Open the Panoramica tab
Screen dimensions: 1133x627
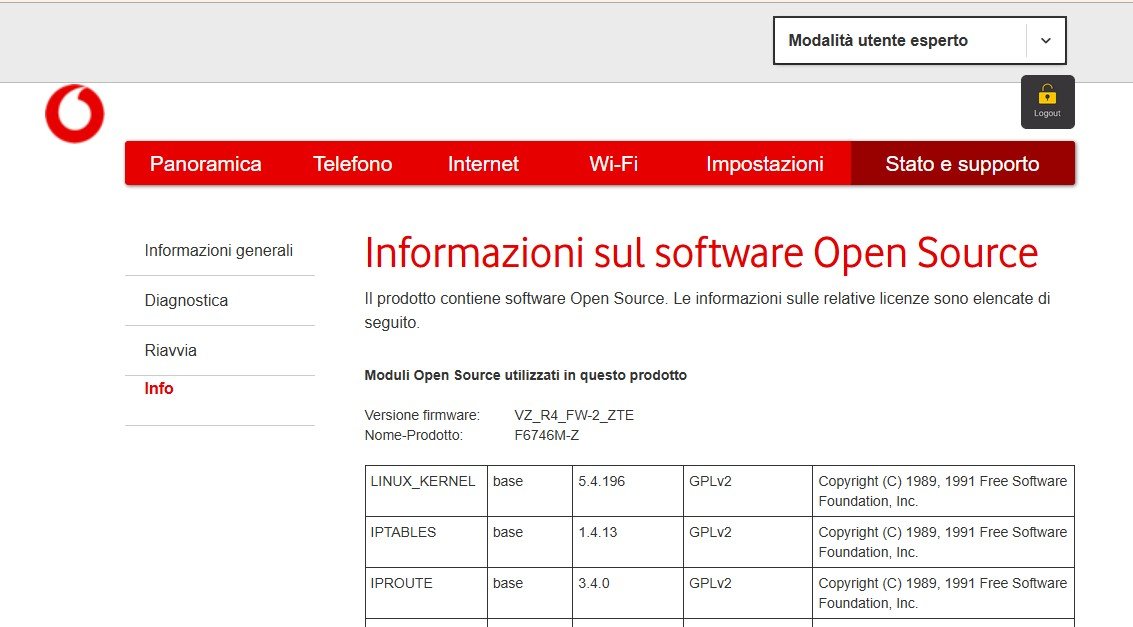coord(205,164)
